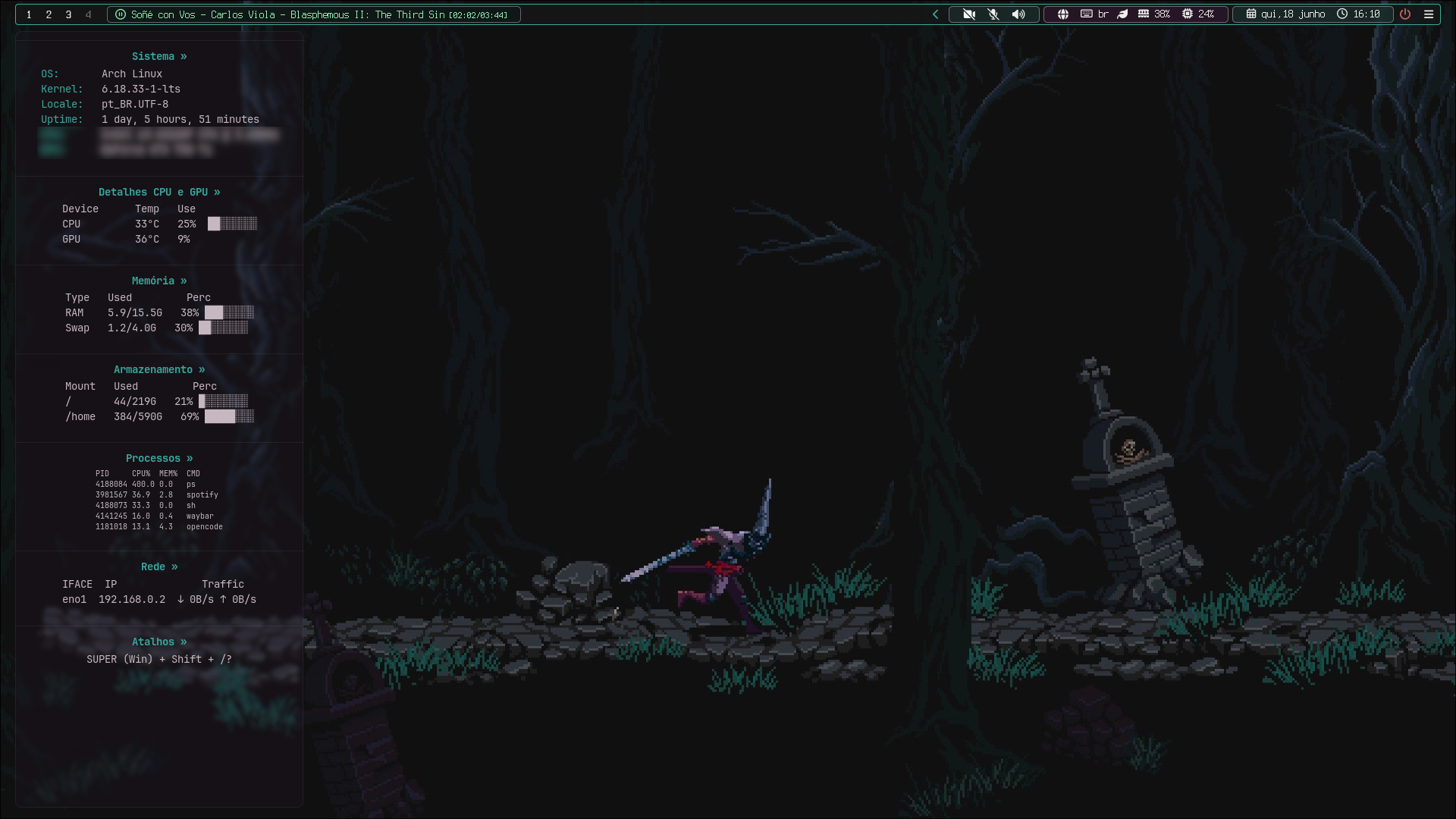Unmute the microphone from the top bar
The height and width of the screenshot is (819, 1456).
pos(993,14)
